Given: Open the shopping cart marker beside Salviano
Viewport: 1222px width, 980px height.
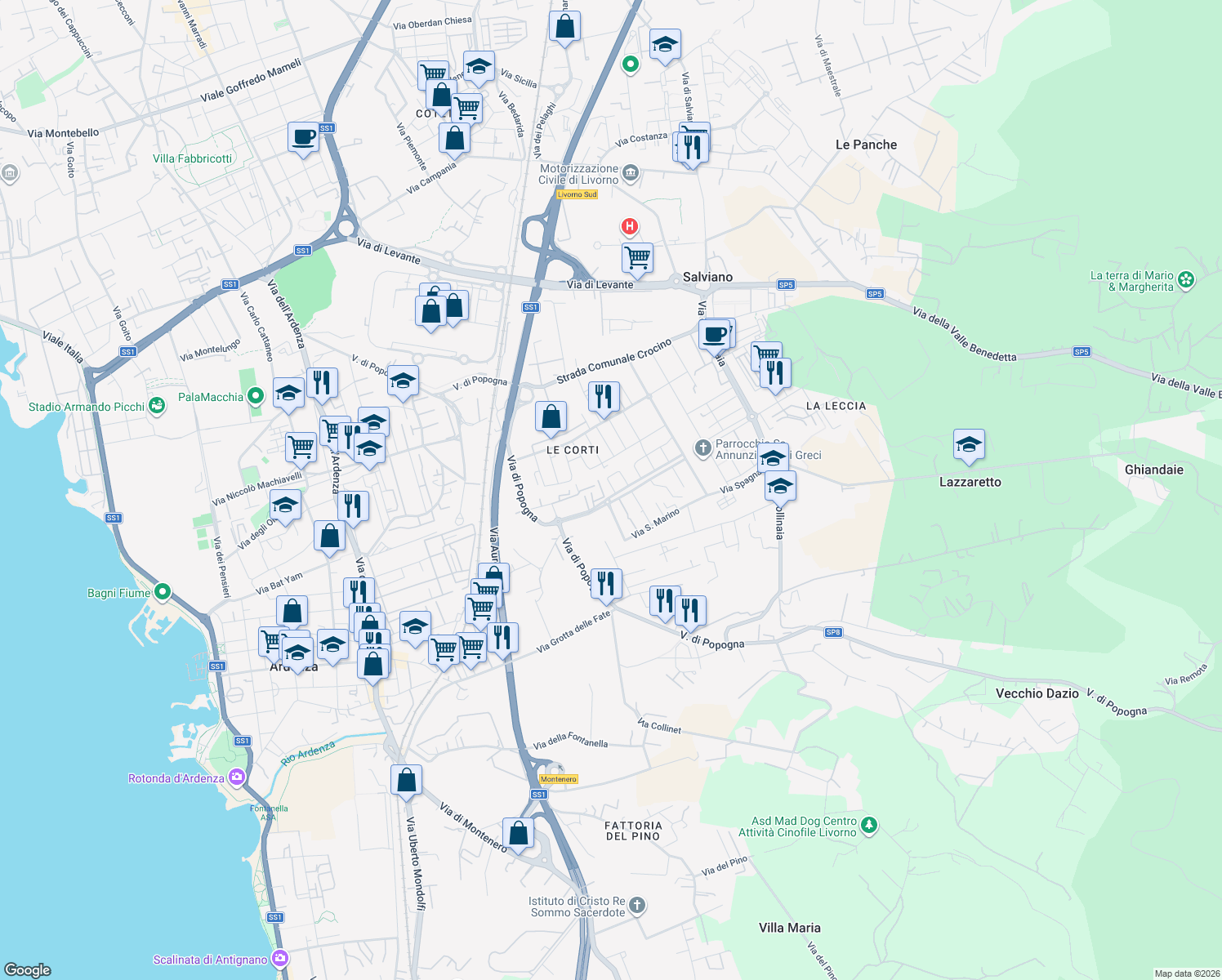Looking at the screenshot, I should pos(636,259).
